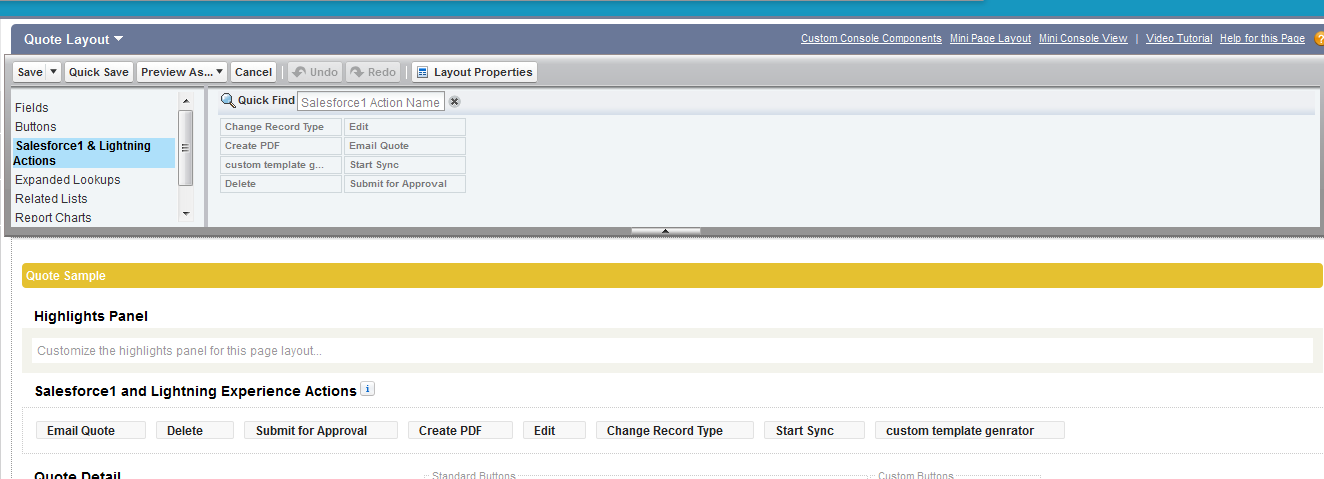The width and height of the screenshot is (1324, 479).
Task: Click Quick Save button
Action: click(99, 72)
